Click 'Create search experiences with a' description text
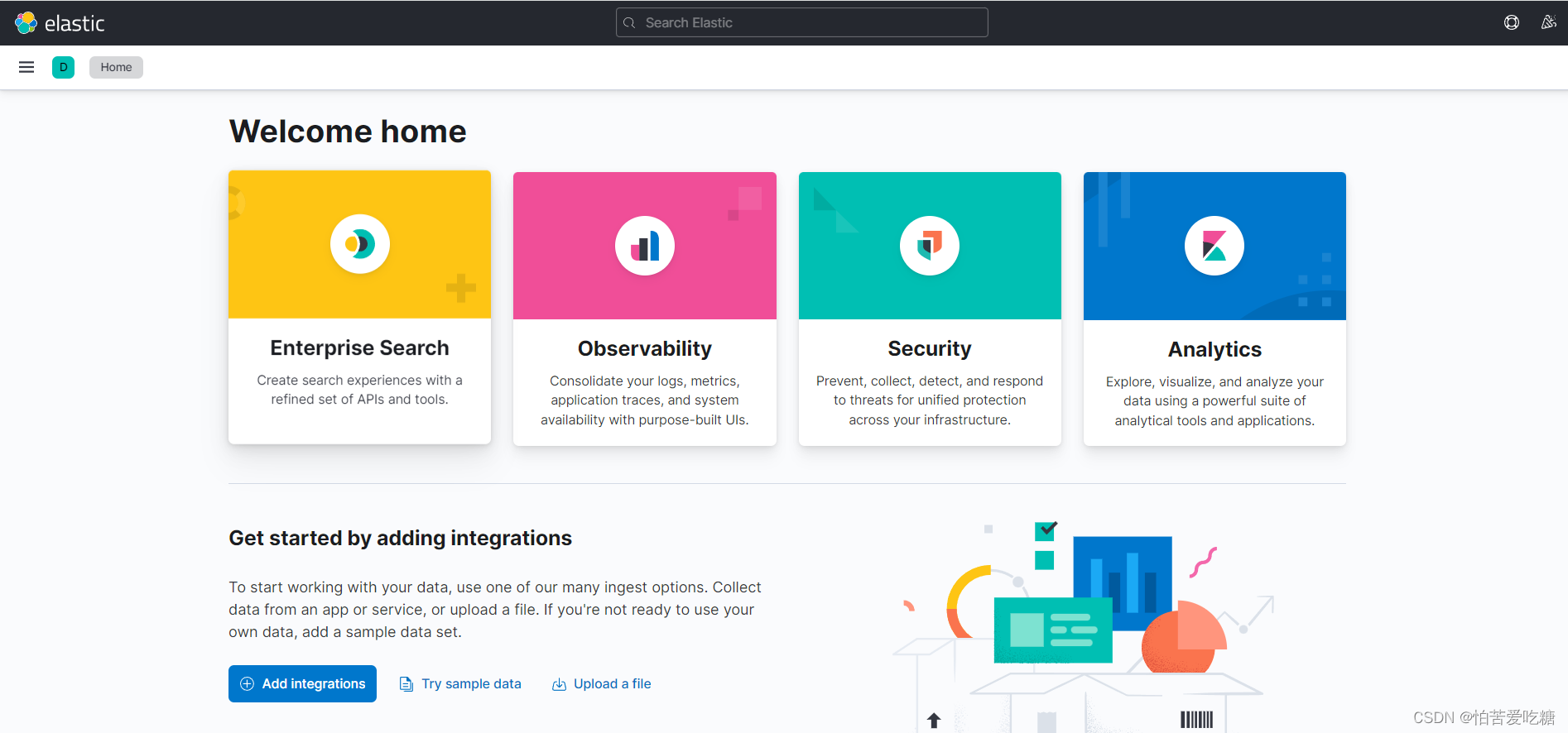 [359, 380]
